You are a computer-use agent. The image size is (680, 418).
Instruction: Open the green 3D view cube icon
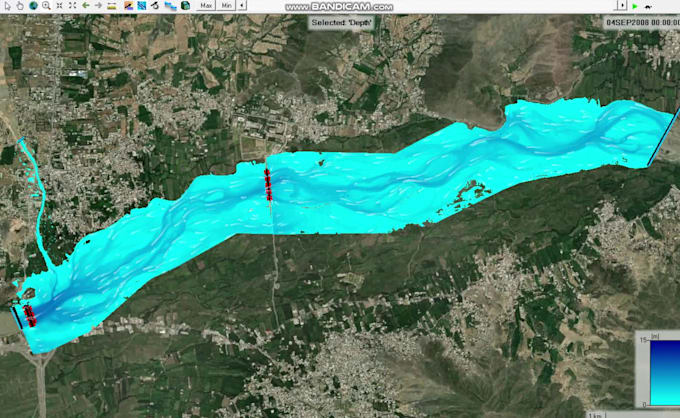pyautogui.click(x=185, y=5)
